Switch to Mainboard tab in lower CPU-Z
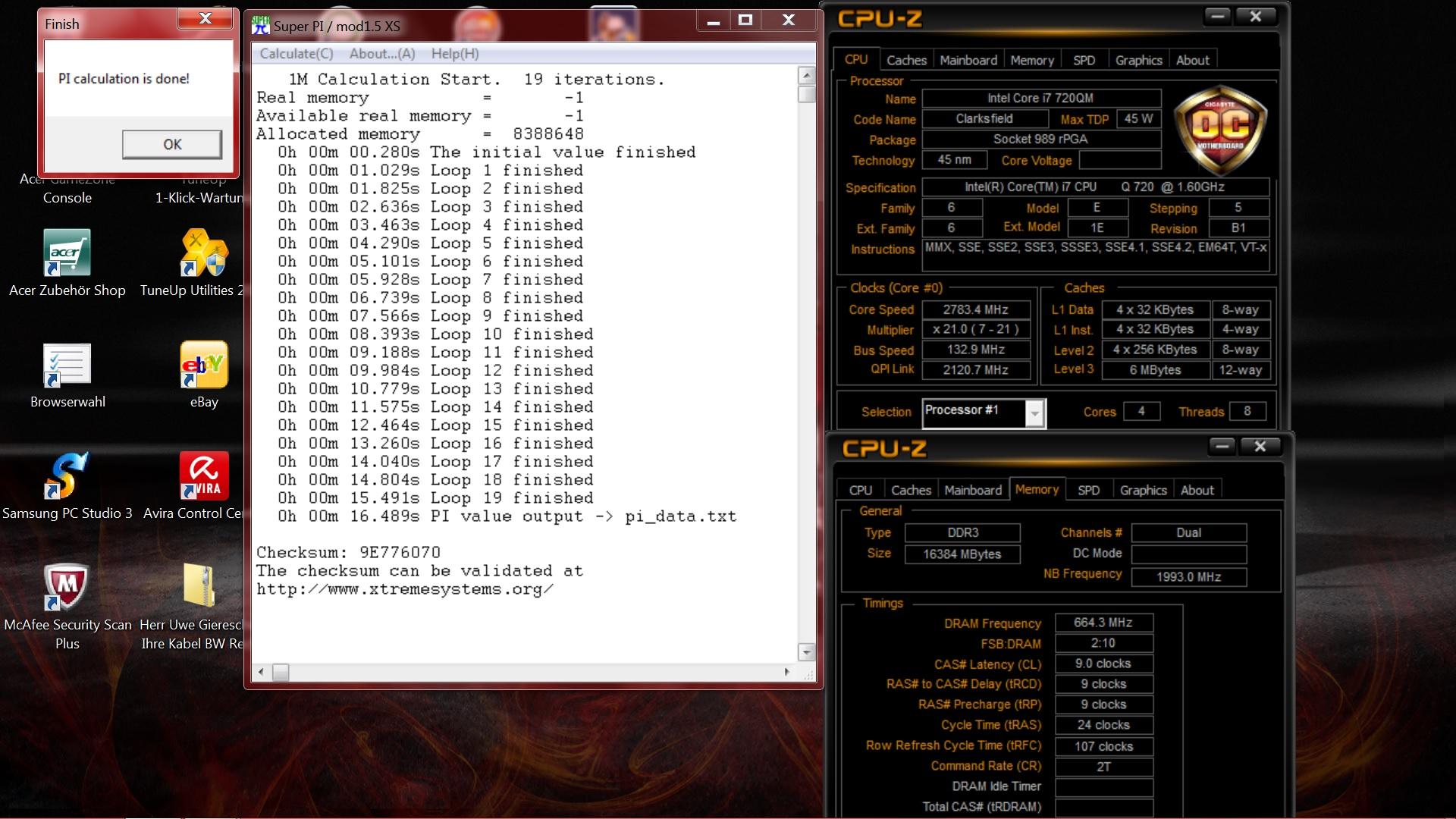 (x=973, y=490)
